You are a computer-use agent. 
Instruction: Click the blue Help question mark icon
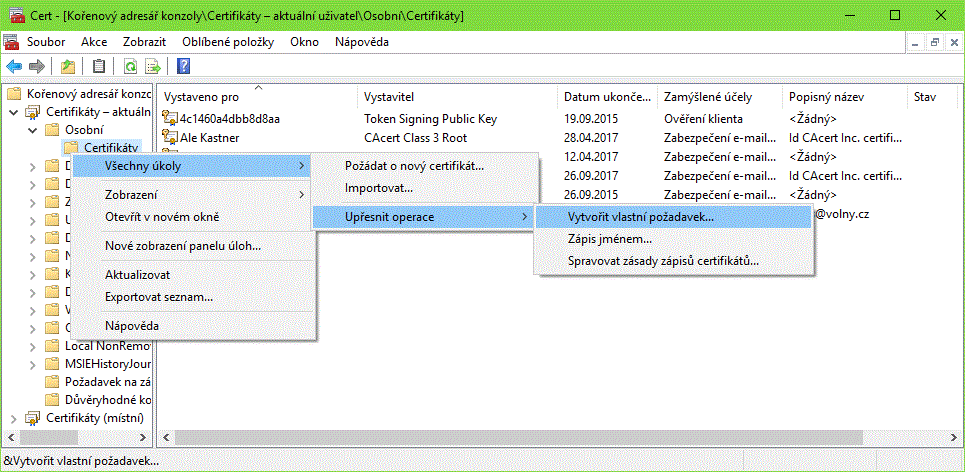click(x=184, y=67)
